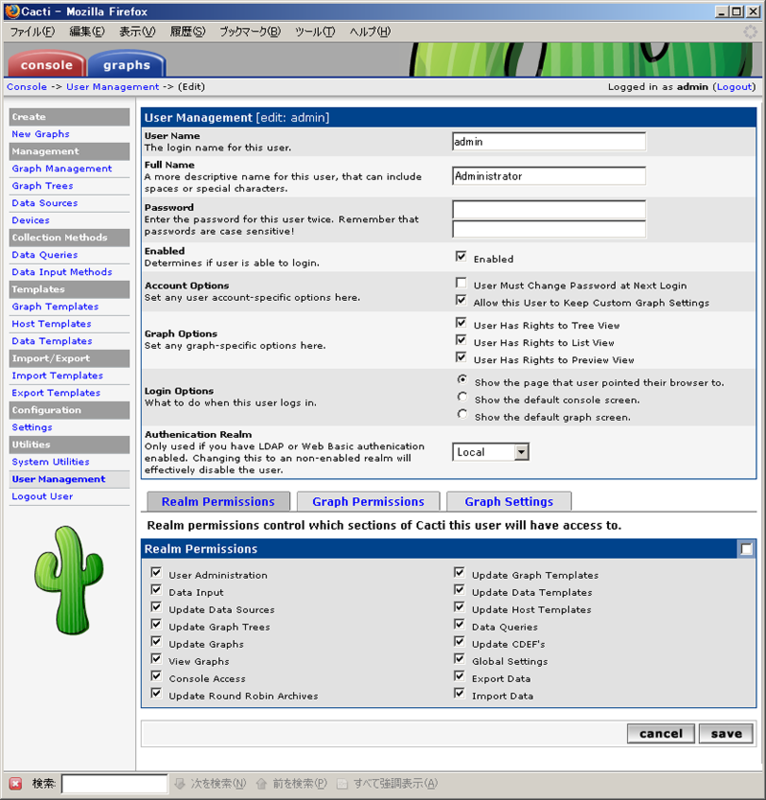Viewport: 766px width, 800px height.
Task: Toggle User Has Rights to List View
Action: [461, 340]
